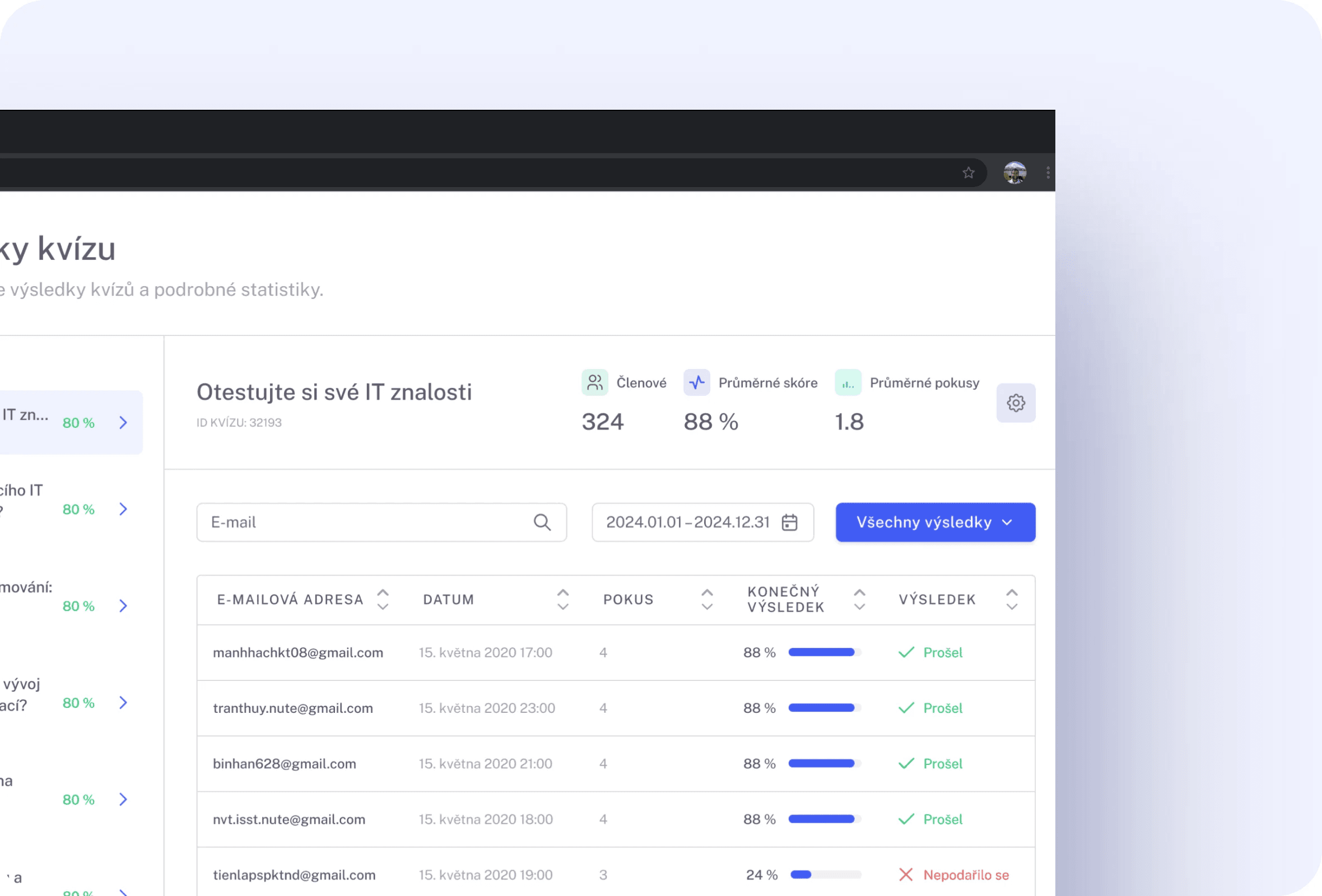Click the members count 324
This screenshot has width=1322, height=896.
tap(602, 422)
